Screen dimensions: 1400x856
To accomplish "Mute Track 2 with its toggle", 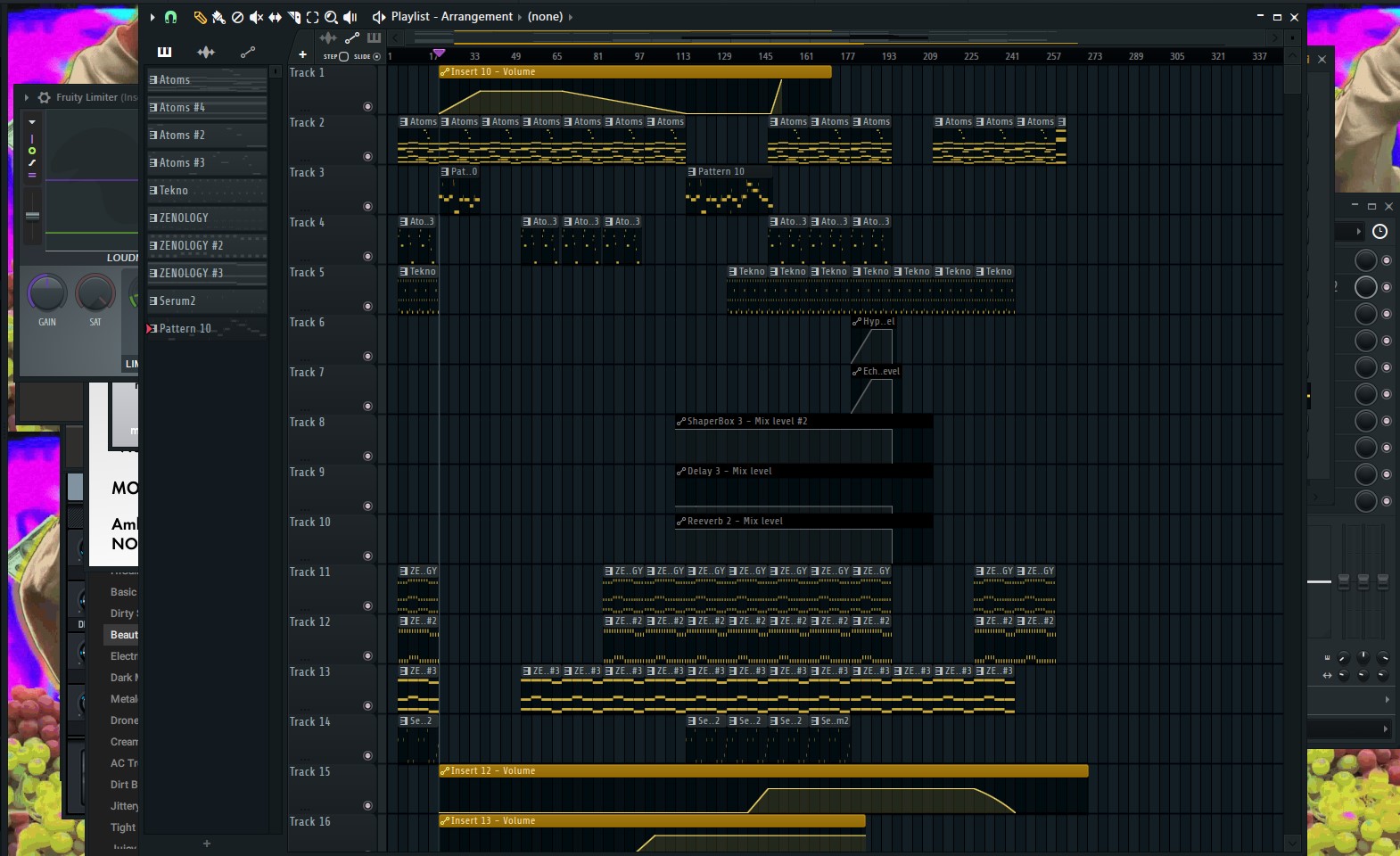I will pos(367,157).
